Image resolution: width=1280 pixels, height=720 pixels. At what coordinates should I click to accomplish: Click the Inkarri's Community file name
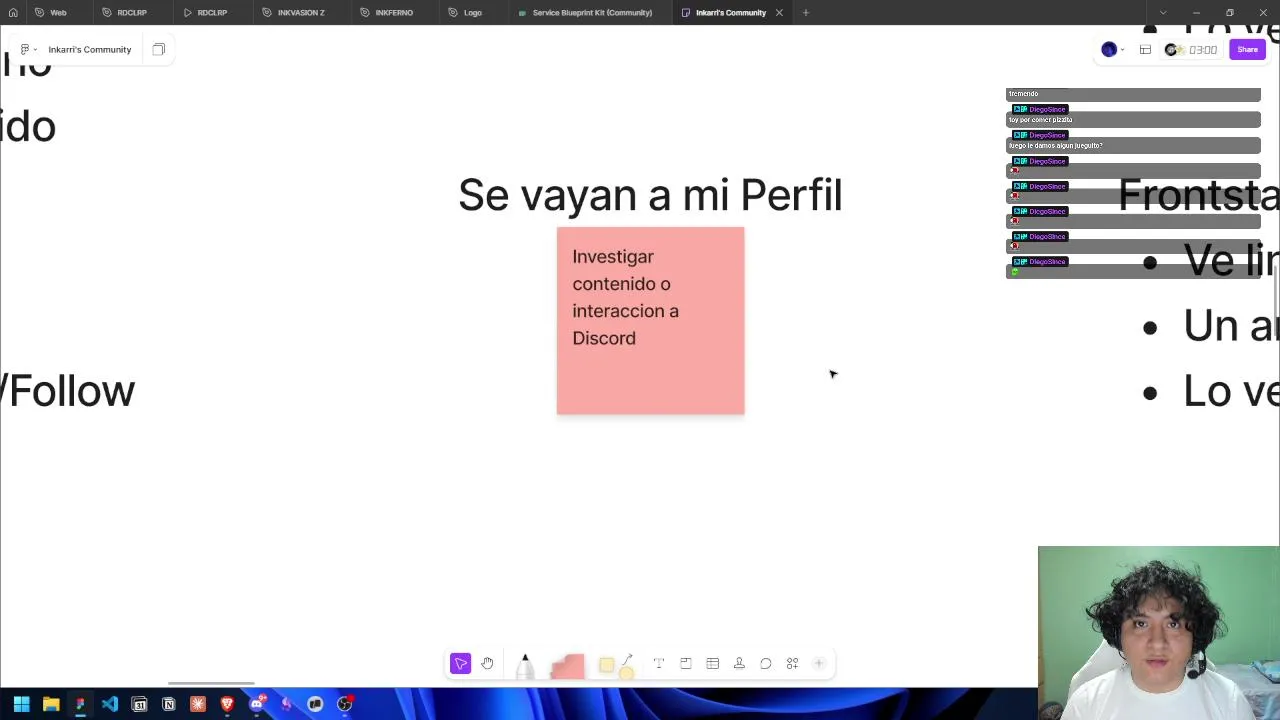(x=90, y=49)
